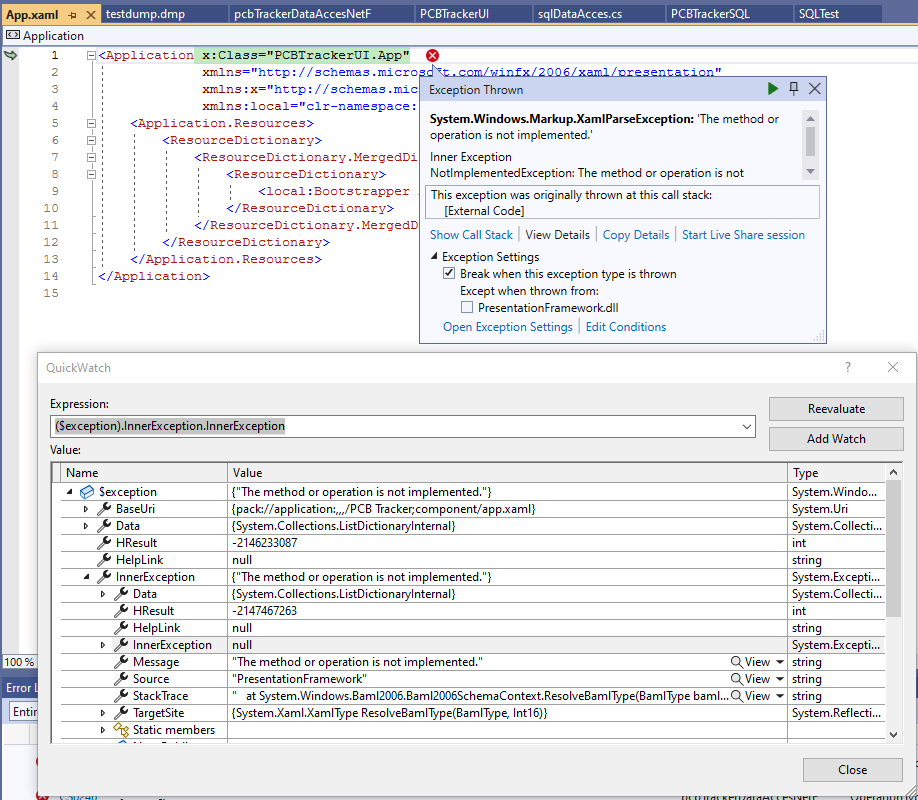Click the QuickWatch help question mark
Viewport: 918px width, 800px height.
point(848,368)
